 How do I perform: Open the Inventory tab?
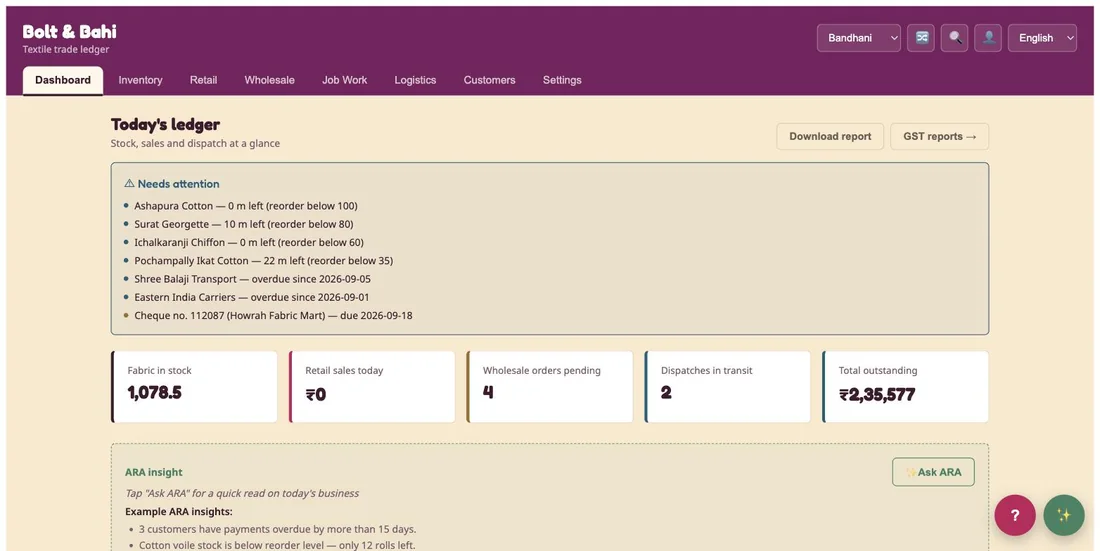click(140, 80)
